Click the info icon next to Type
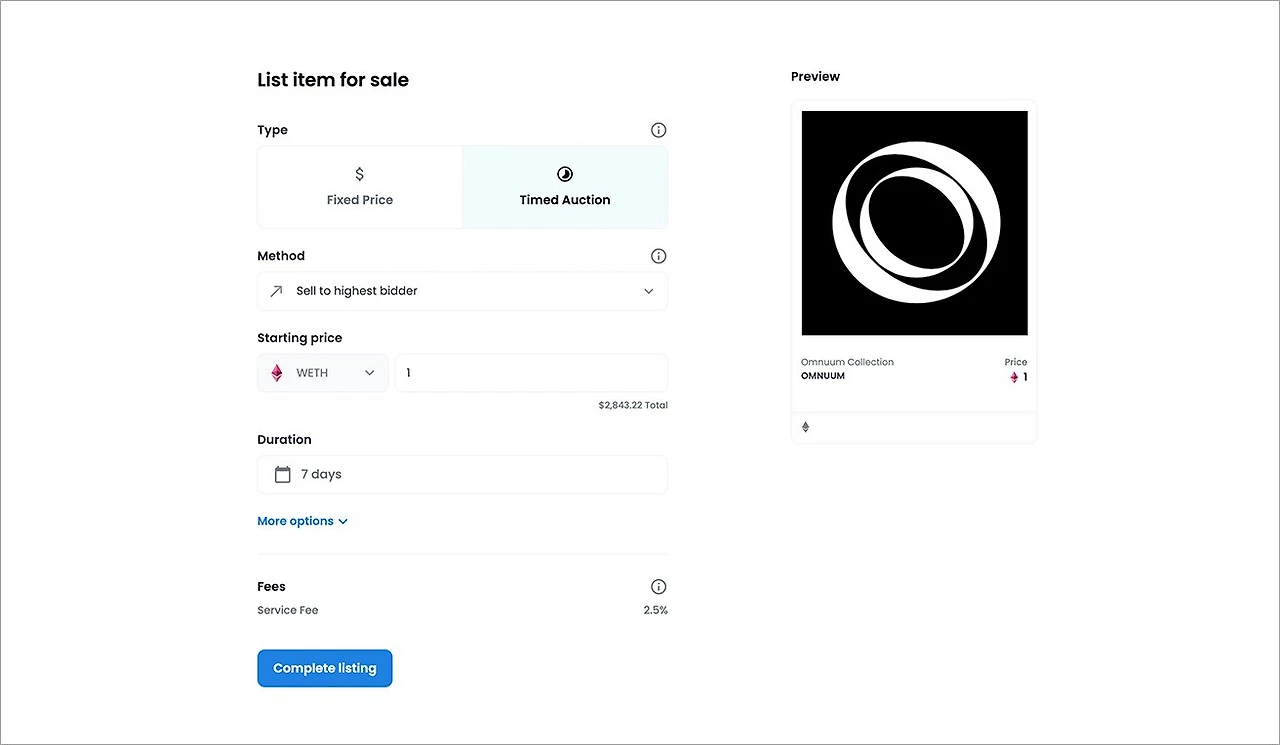This screenshot has height=745, width=1280. pyautogui.click(x=658, y=130)
